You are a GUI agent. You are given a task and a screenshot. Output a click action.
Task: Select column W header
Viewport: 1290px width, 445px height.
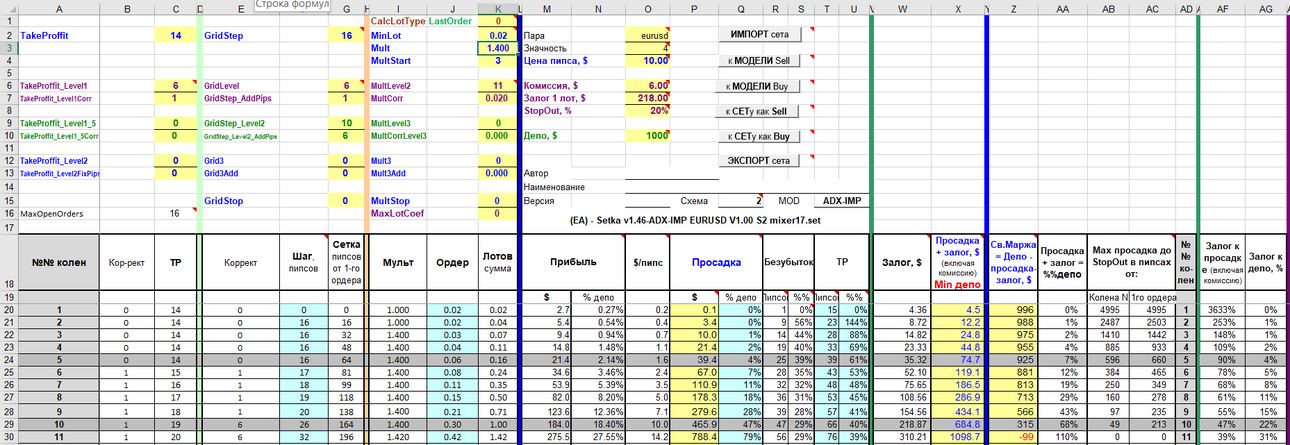pyautogui.click(x=902, y=7)
